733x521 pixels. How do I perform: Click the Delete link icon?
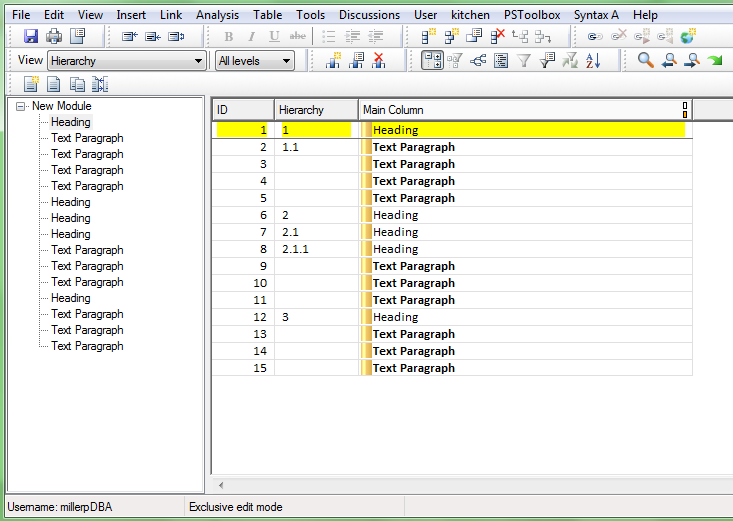[x=618, y=35]
